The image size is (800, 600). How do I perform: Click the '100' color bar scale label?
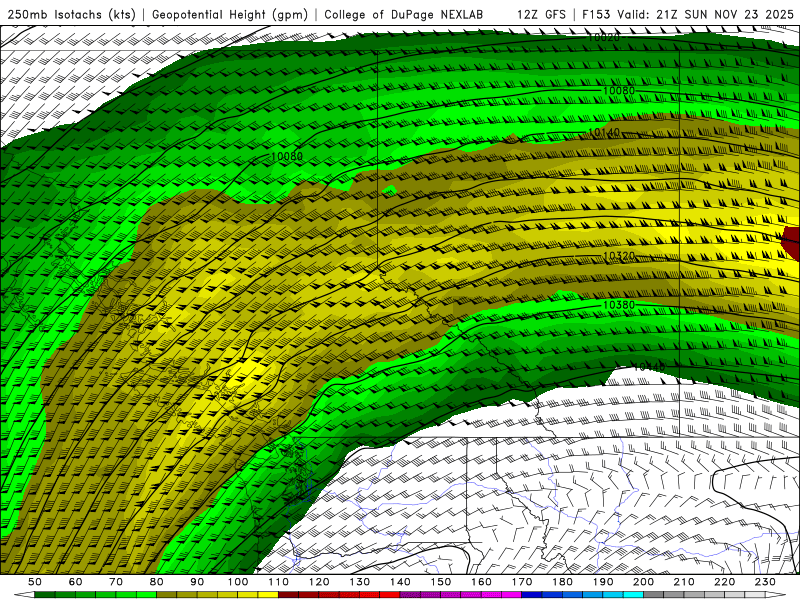click(238, 582)
